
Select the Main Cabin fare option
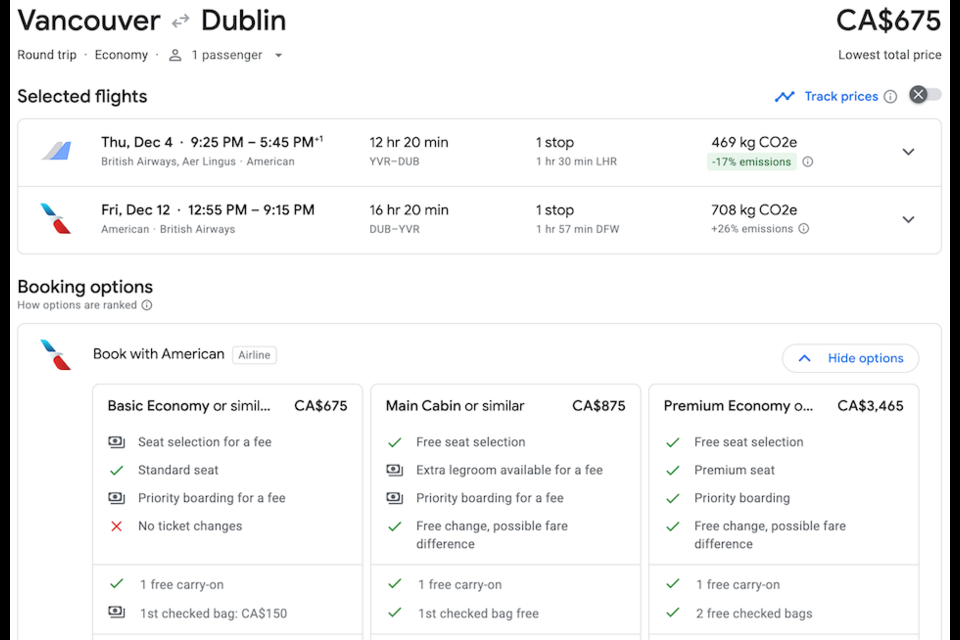[505, 406]
